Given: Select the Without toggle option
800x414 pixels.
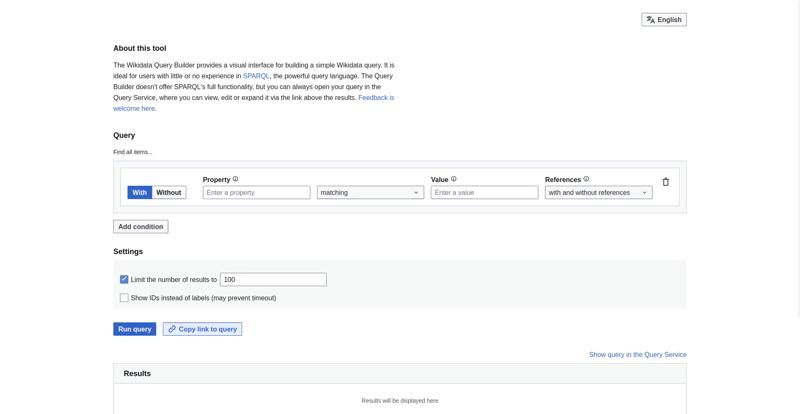Looking at the screenshot, I should (x=169, y=192).
